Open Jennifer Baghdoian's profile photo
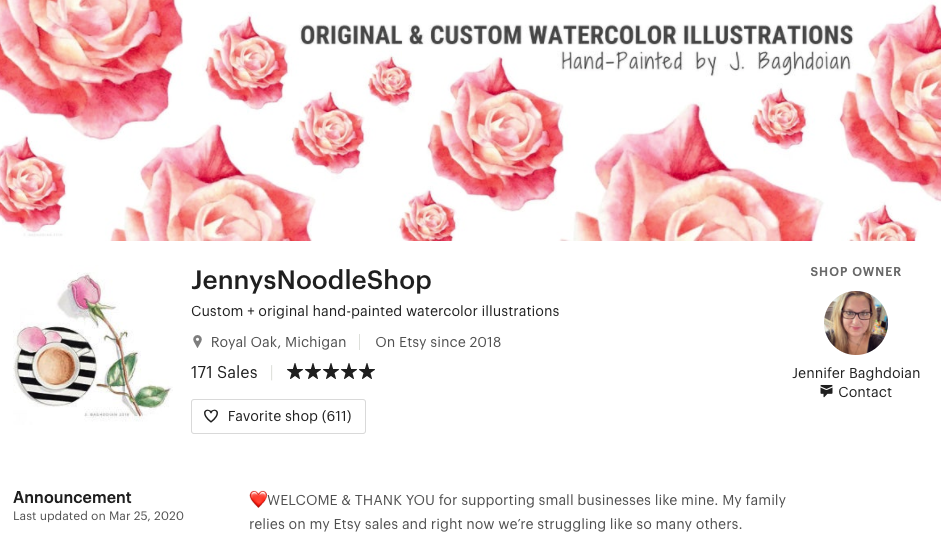This screenshot has height=548, width=941. (x=856, y=323)
